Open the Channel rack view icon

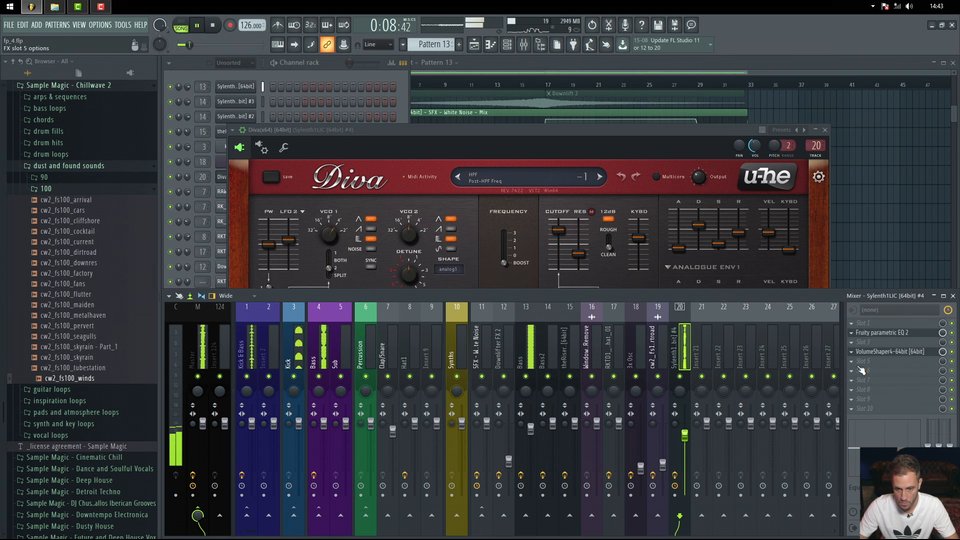(x=507, y=44)
